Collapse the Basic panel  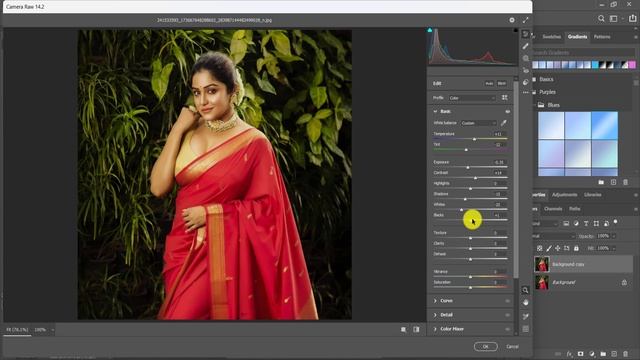click(435, 111)
